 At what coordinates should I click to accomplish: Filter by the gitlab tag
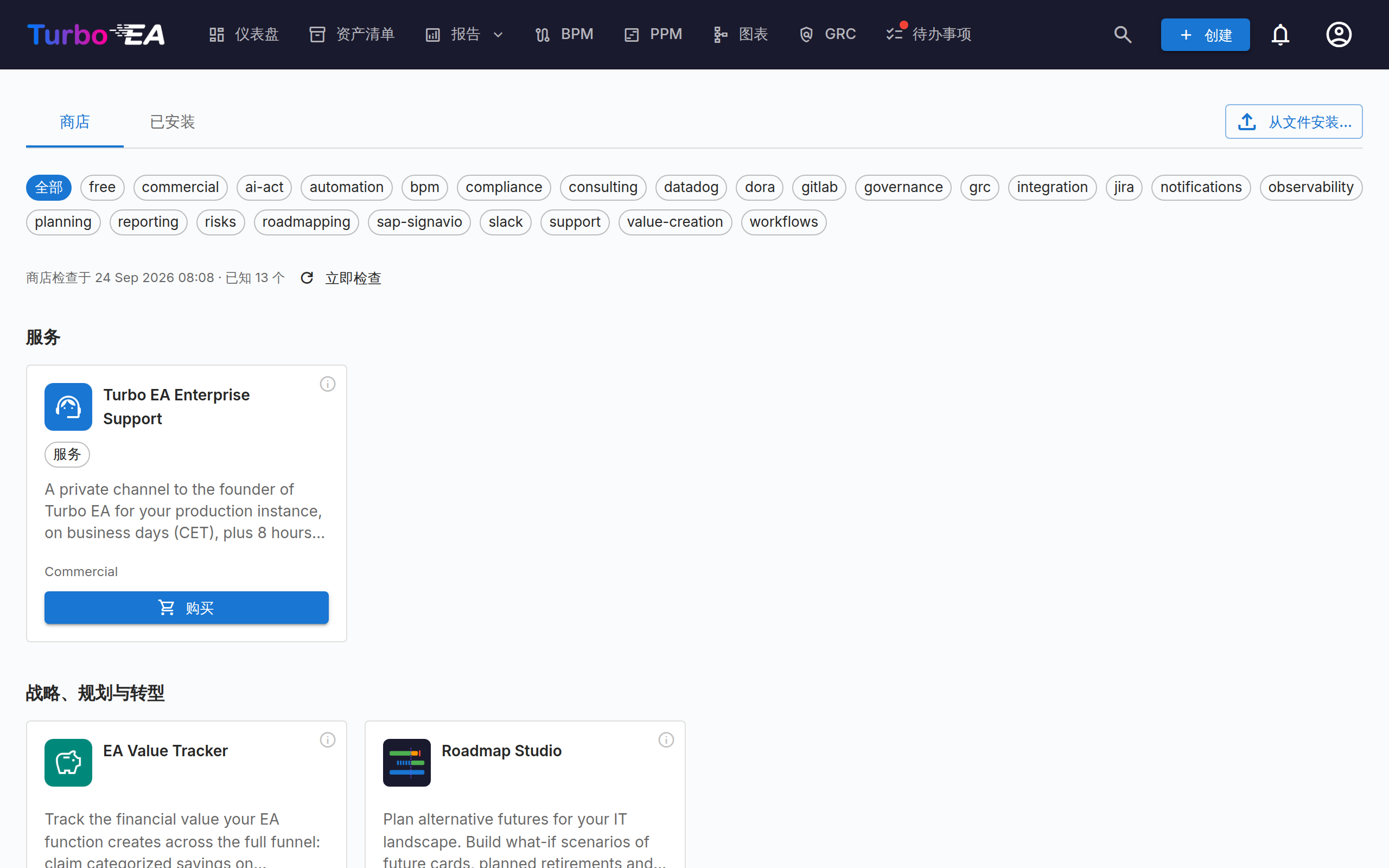[x=819, y=187]
